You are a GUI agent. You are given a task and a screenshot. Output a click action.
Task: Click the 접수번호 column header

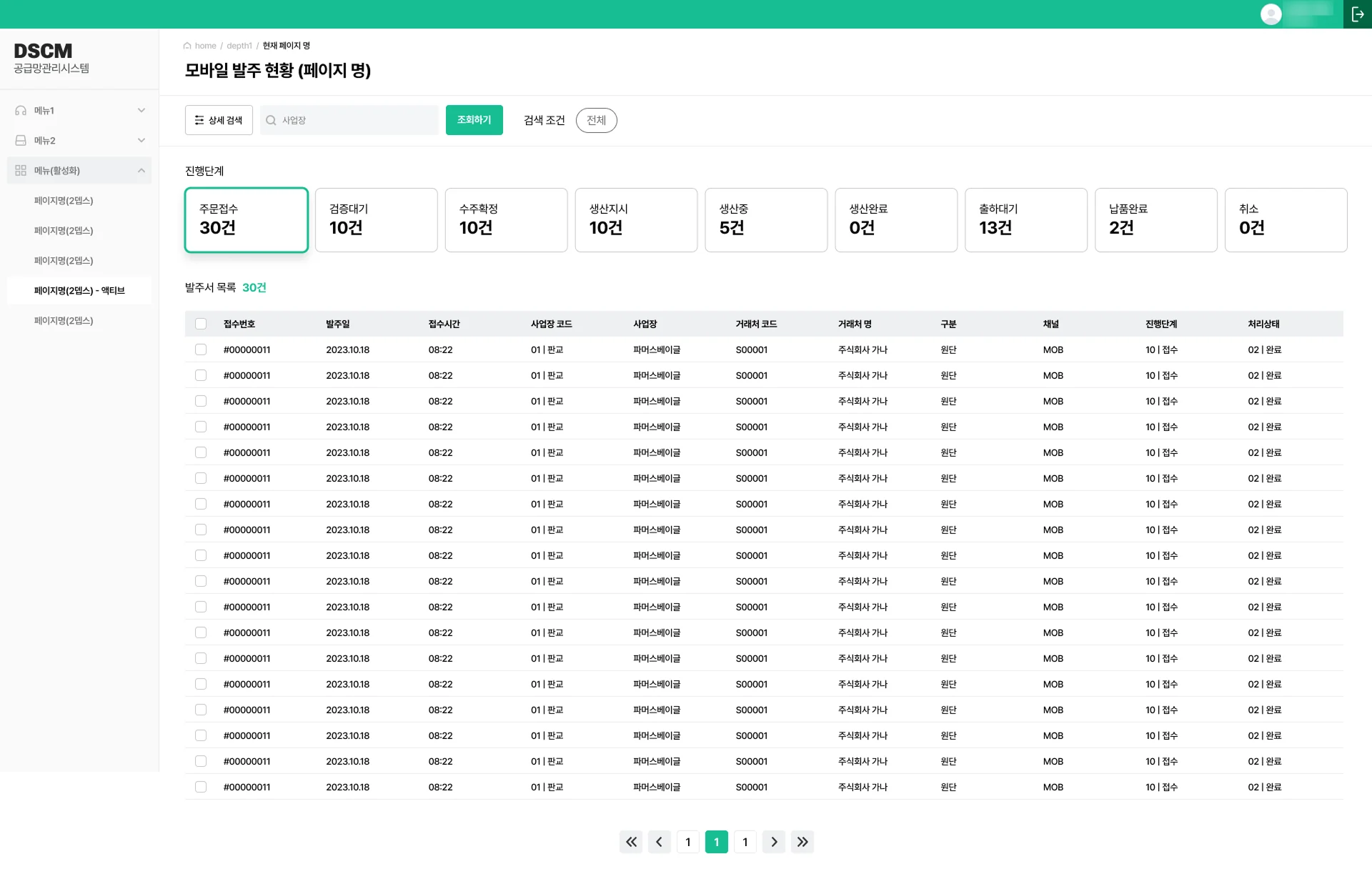point(239,324)
